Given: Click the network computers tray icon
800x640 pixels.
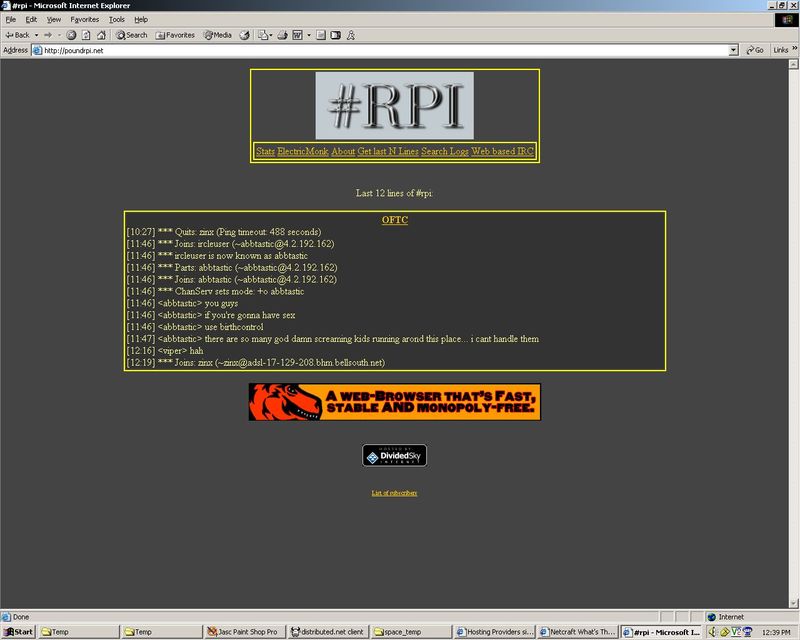Looking at the screenshot, I should point(747,632).
